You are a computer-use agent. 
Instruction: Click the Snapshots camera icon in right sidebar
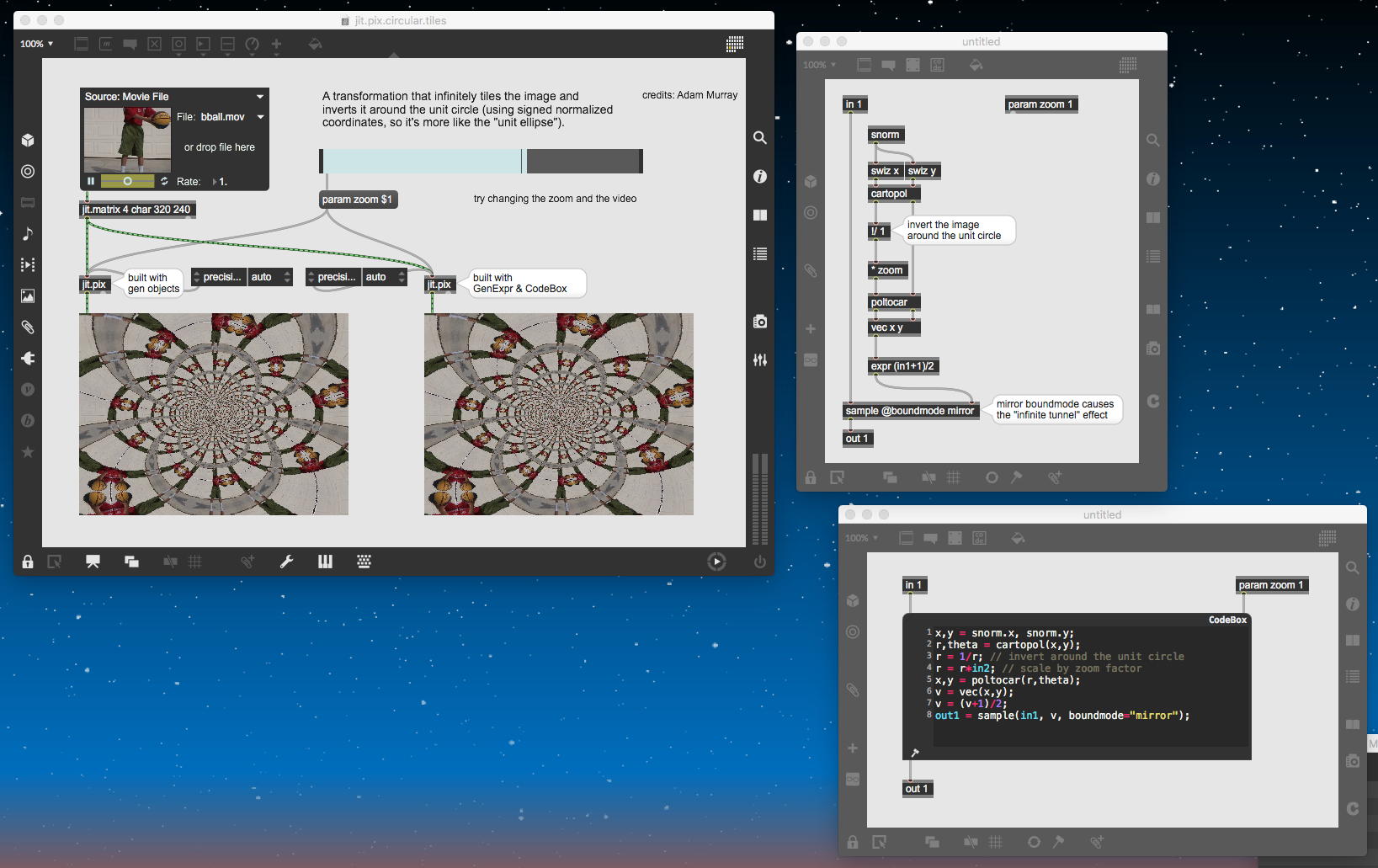click(759, 322)
